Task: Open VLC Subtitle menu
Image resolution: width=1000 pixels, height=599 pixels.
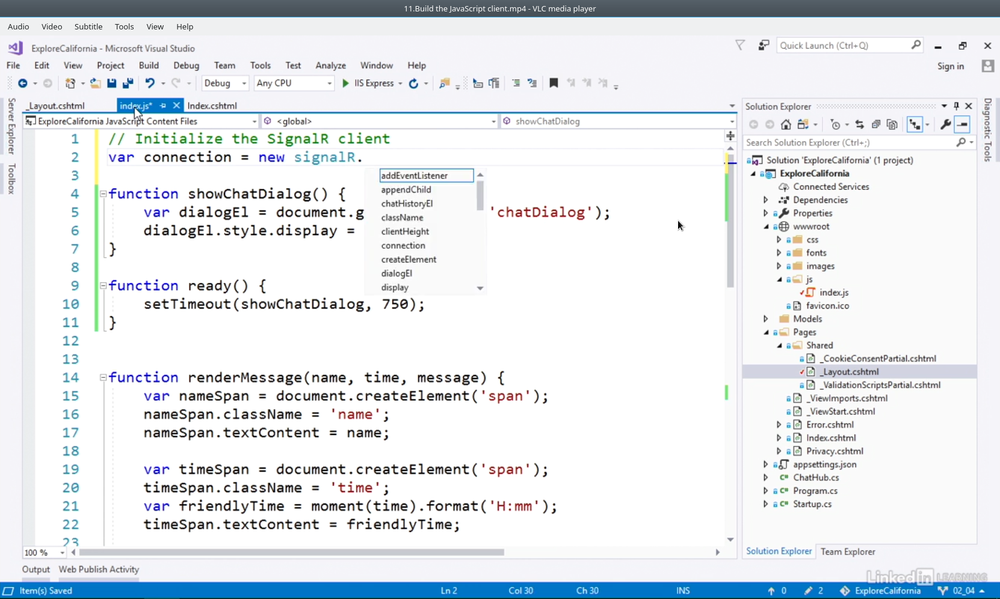Action: click(x=88, y=27)
